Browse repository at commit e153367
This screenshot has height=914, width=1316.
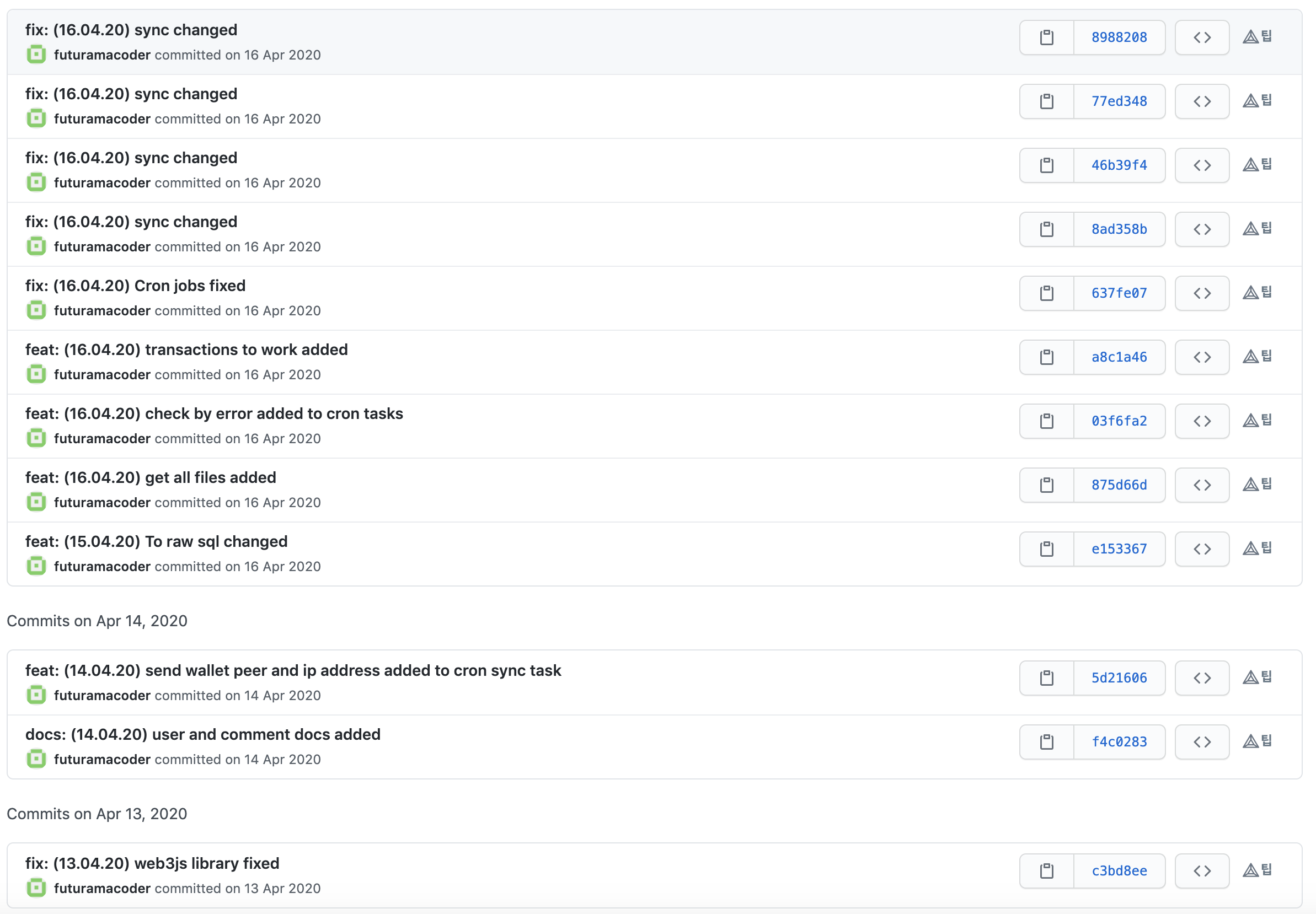(x=1201, y=549)
